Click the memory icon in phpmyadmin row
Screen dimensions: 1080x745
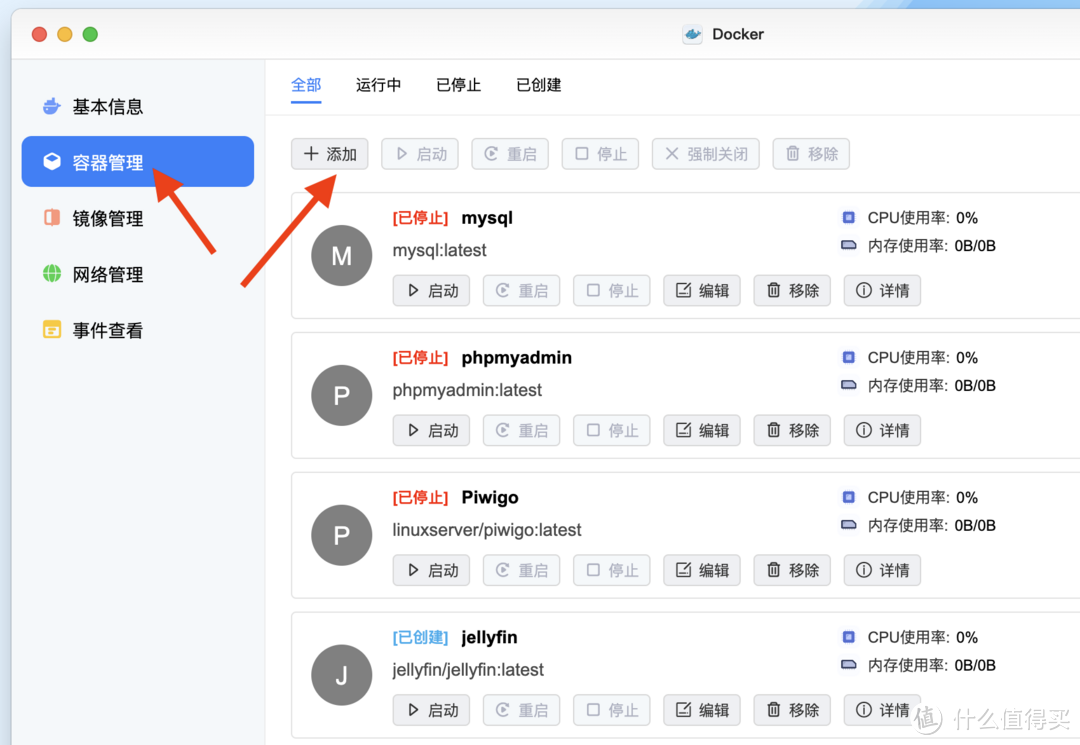click(x=849, y=385)
